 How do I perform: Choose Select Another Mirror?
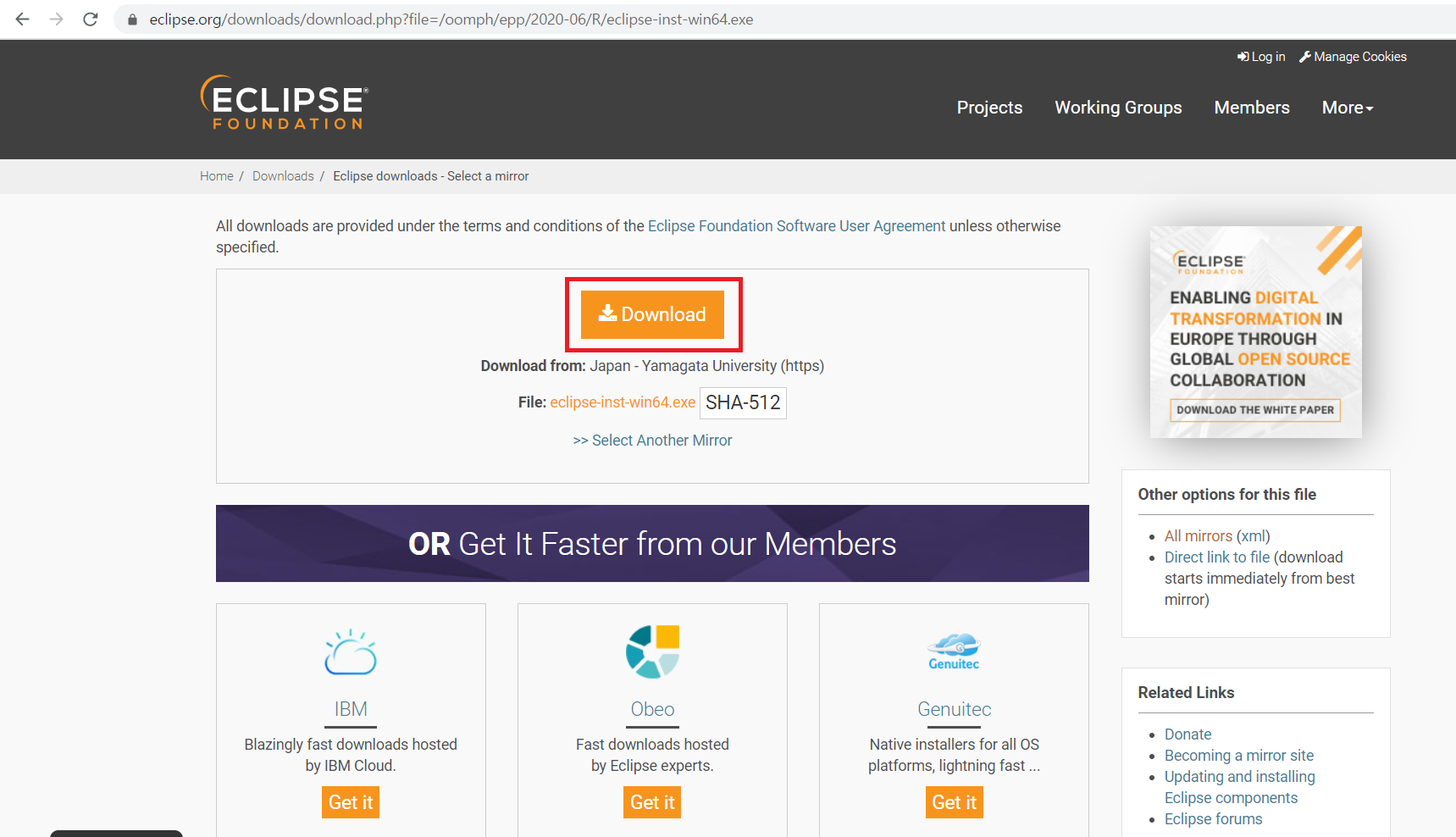click(652, 441)
